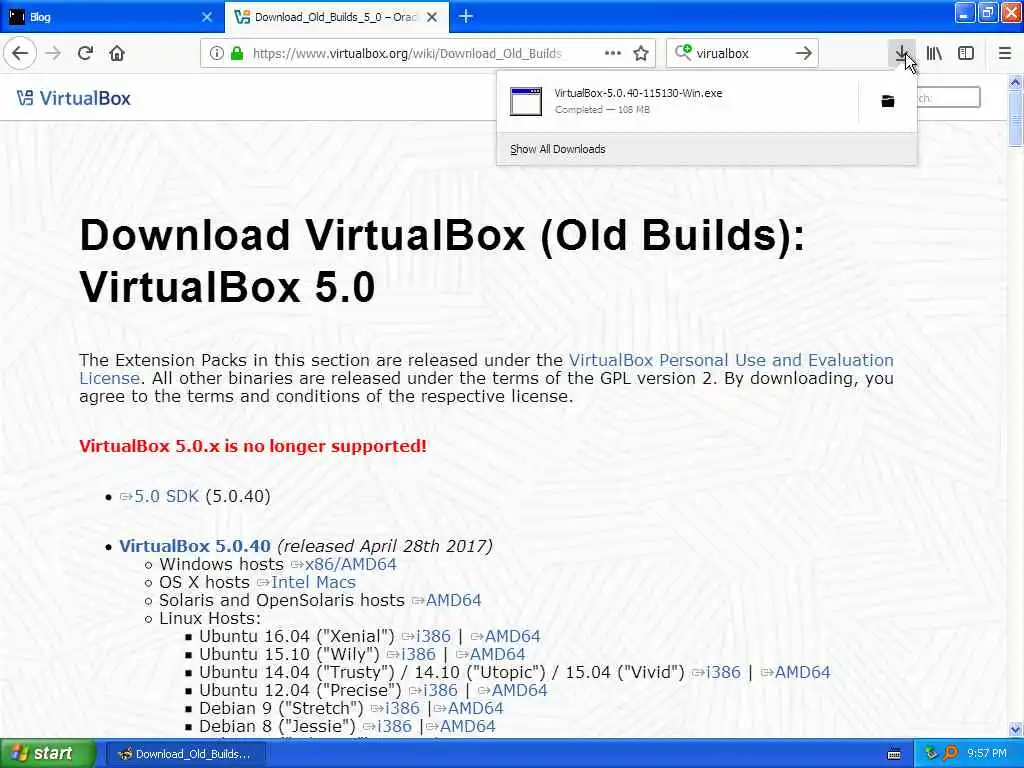Click the keyboard icon in taskbar

tap(894, 754)
